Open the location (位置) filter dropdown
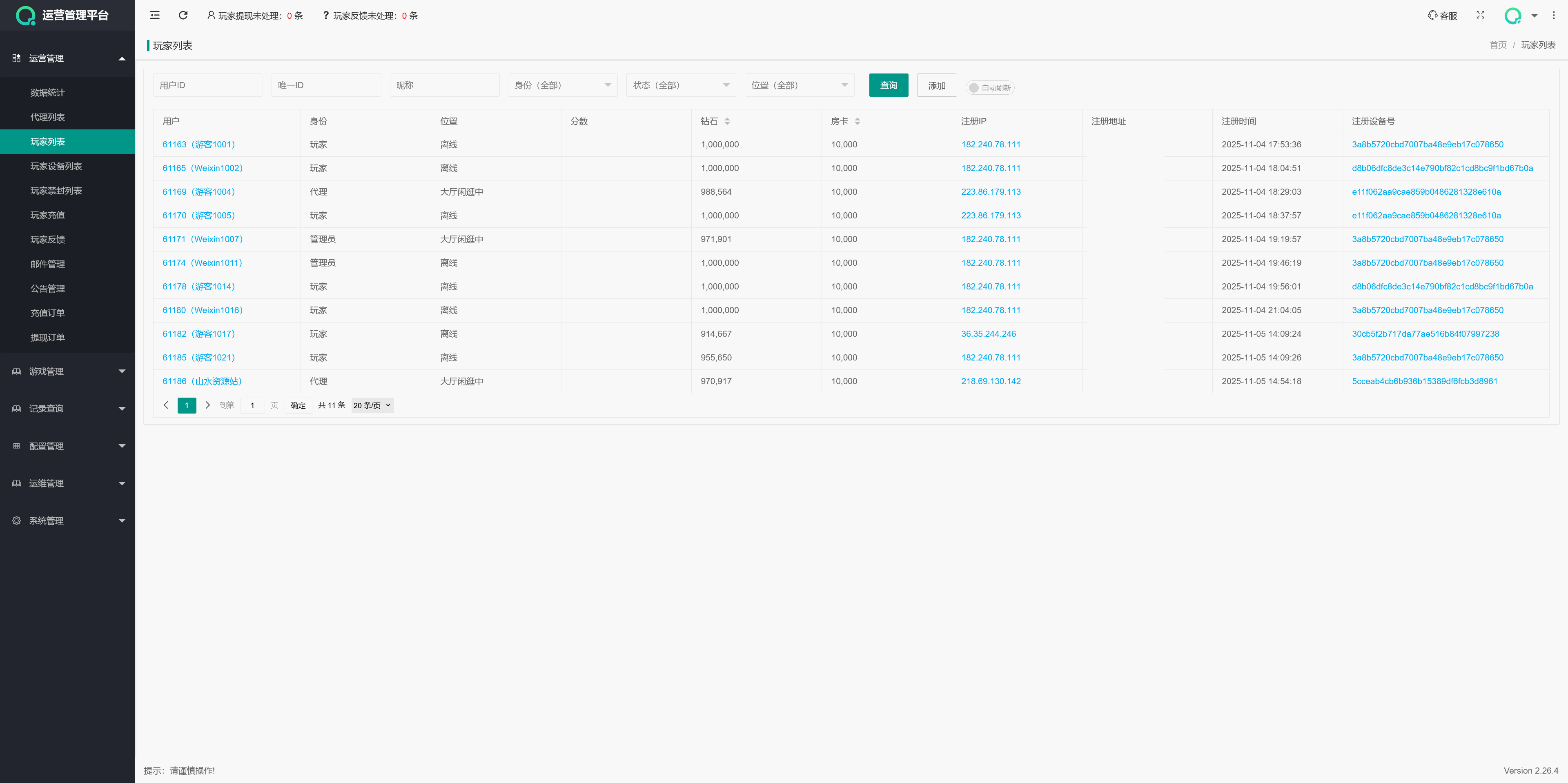This screenshot has width=1568, height=783. tap(799, 85)
